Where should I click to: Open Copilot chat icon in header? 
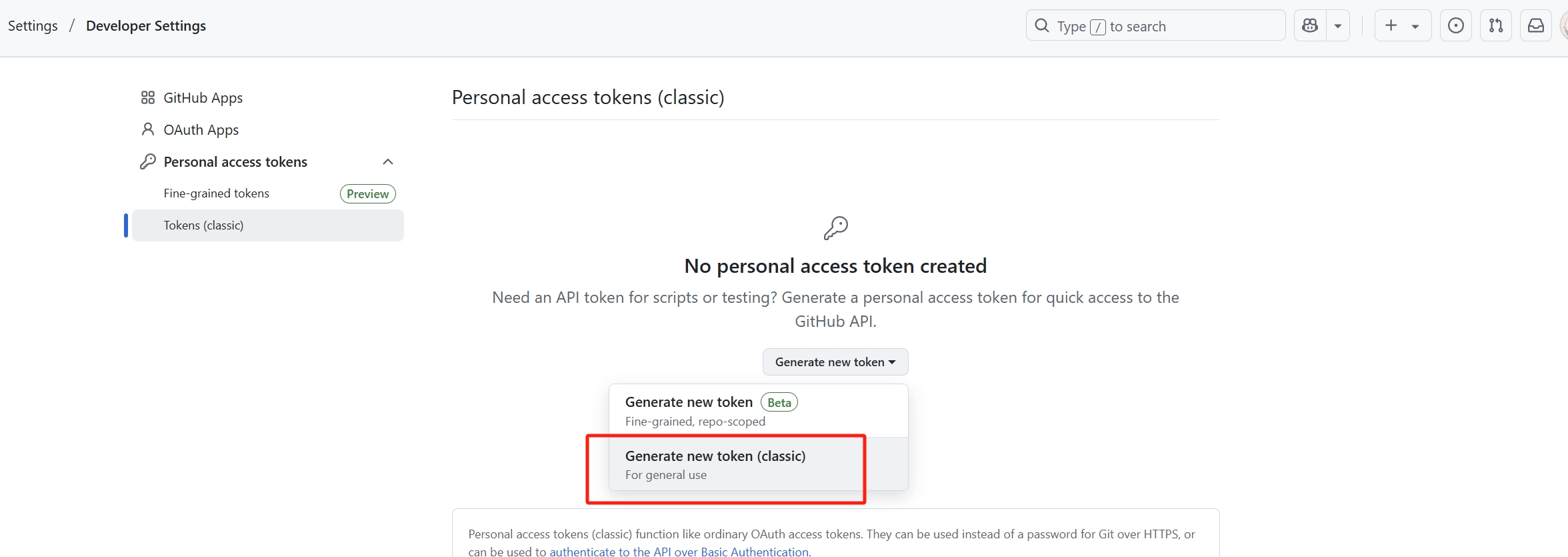point(1310,26)
